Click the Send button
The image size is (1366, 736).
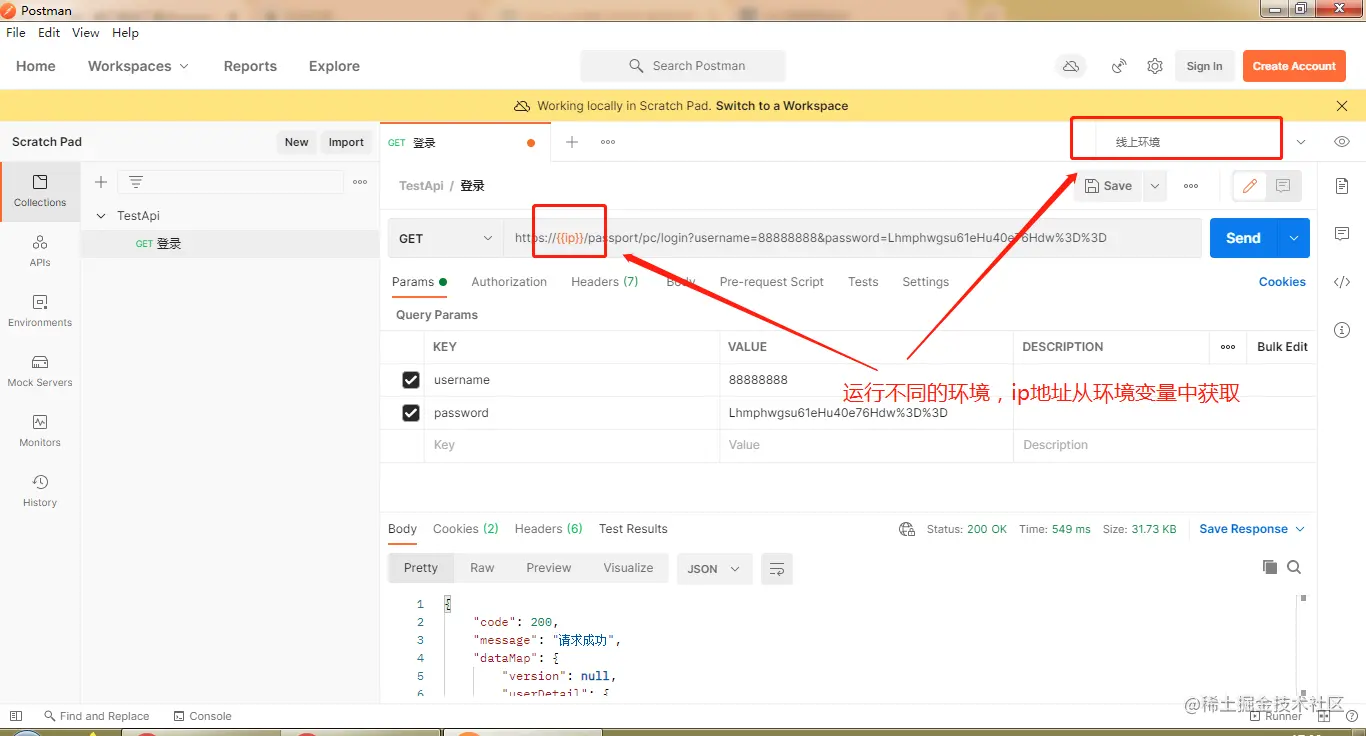tap(1244, 238)
